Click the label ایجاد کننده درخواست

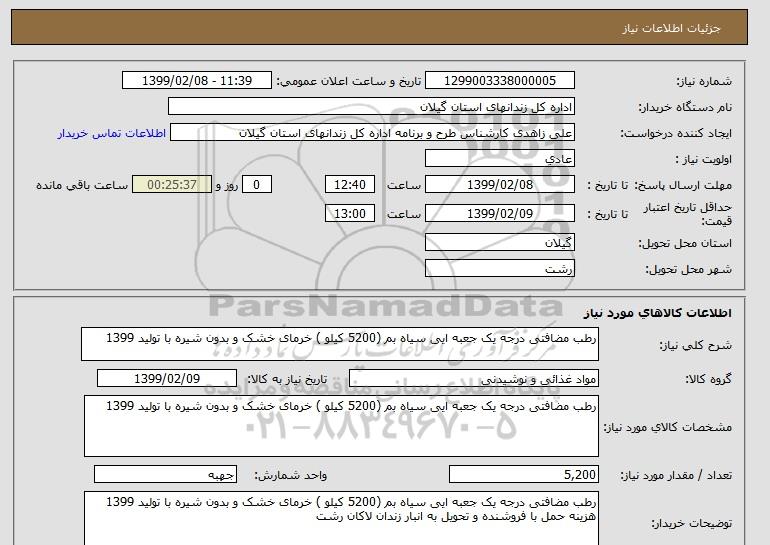[676, 133]
